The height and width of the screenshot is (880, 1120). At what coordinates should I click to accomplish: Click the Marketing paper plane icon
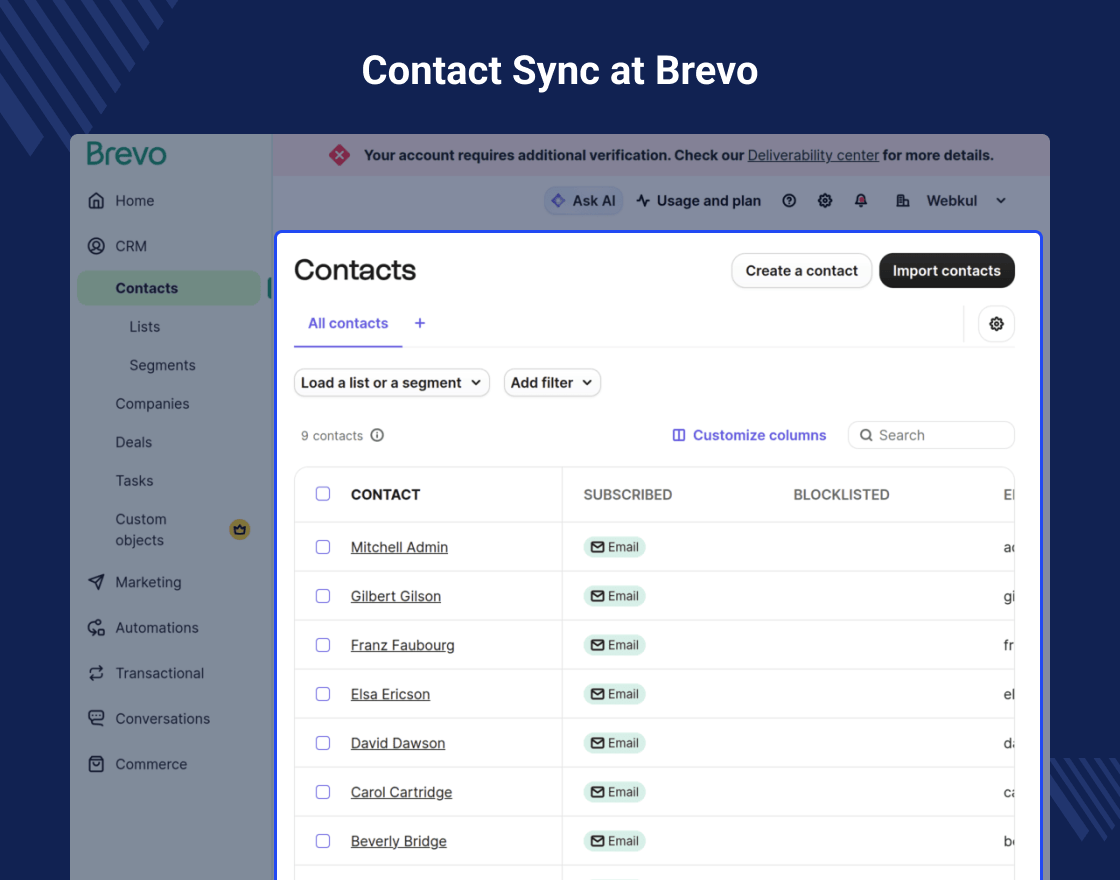click(x=96, y=582)
